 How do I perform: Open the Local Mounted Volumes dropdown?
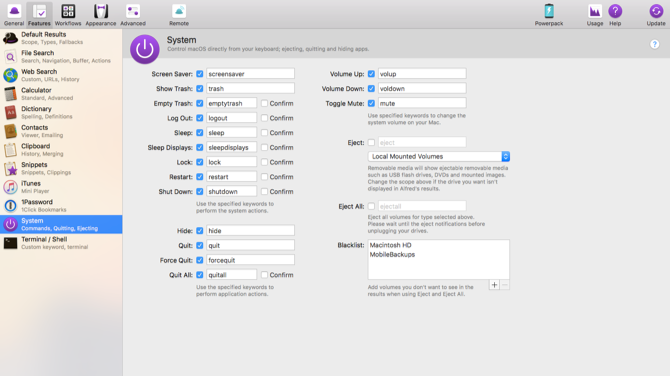tap(438, 156)
